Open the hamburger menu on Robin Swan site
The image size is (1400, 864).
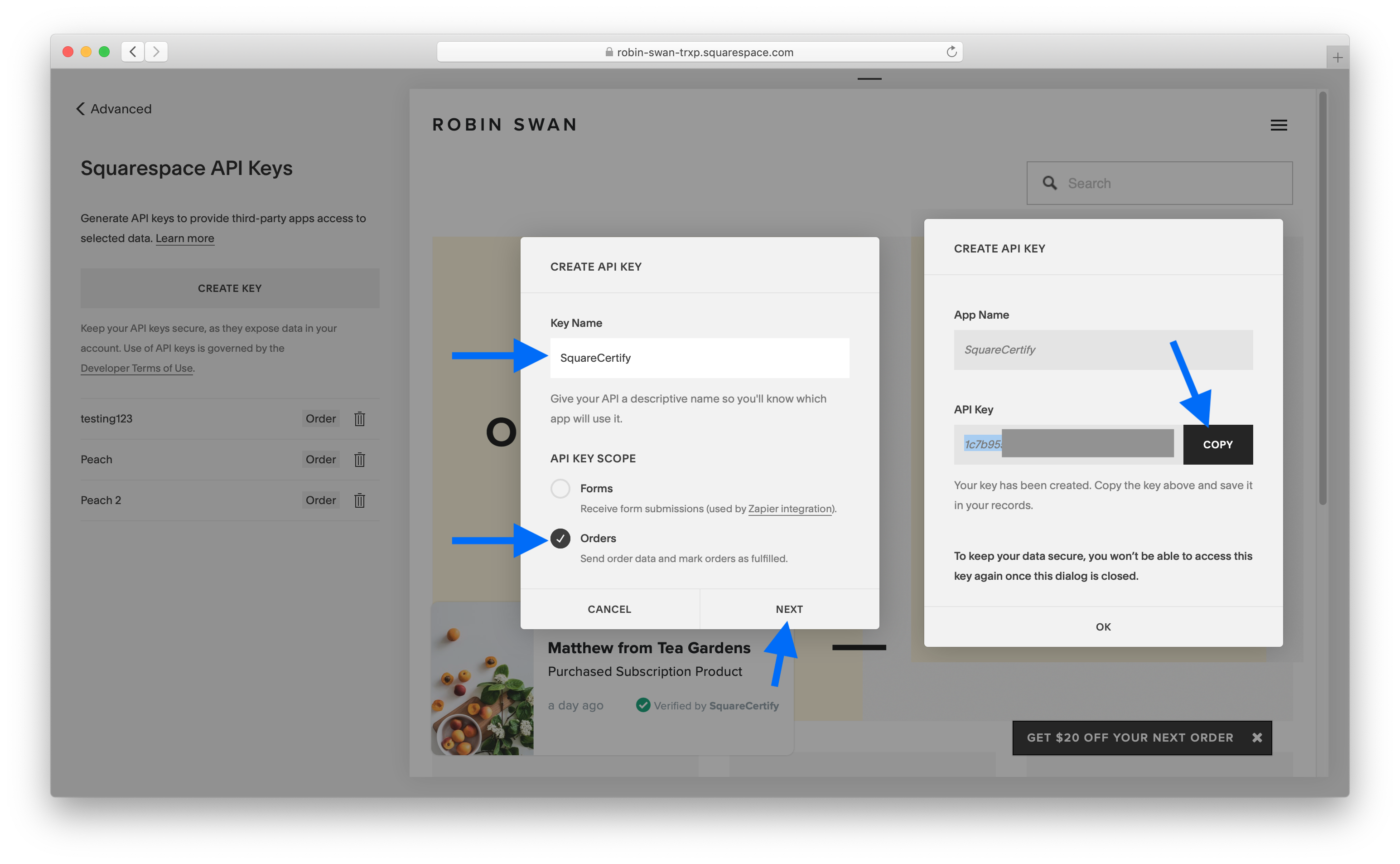pyautogui.click(x=1279, y=125)
